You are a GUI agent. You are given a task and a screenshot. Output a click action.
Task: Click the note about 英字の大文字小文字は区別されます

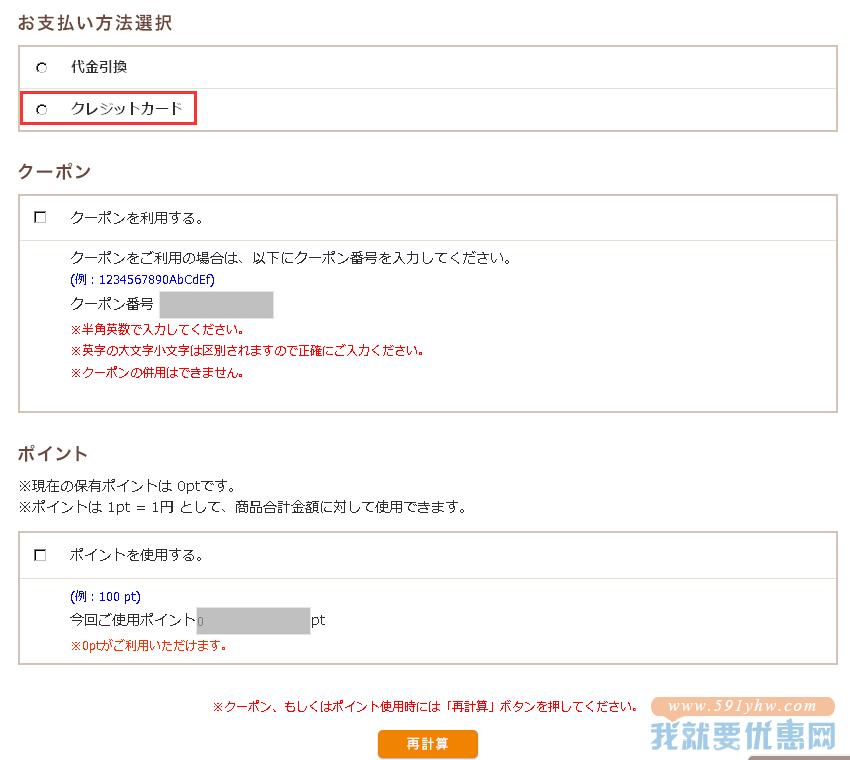247,351
